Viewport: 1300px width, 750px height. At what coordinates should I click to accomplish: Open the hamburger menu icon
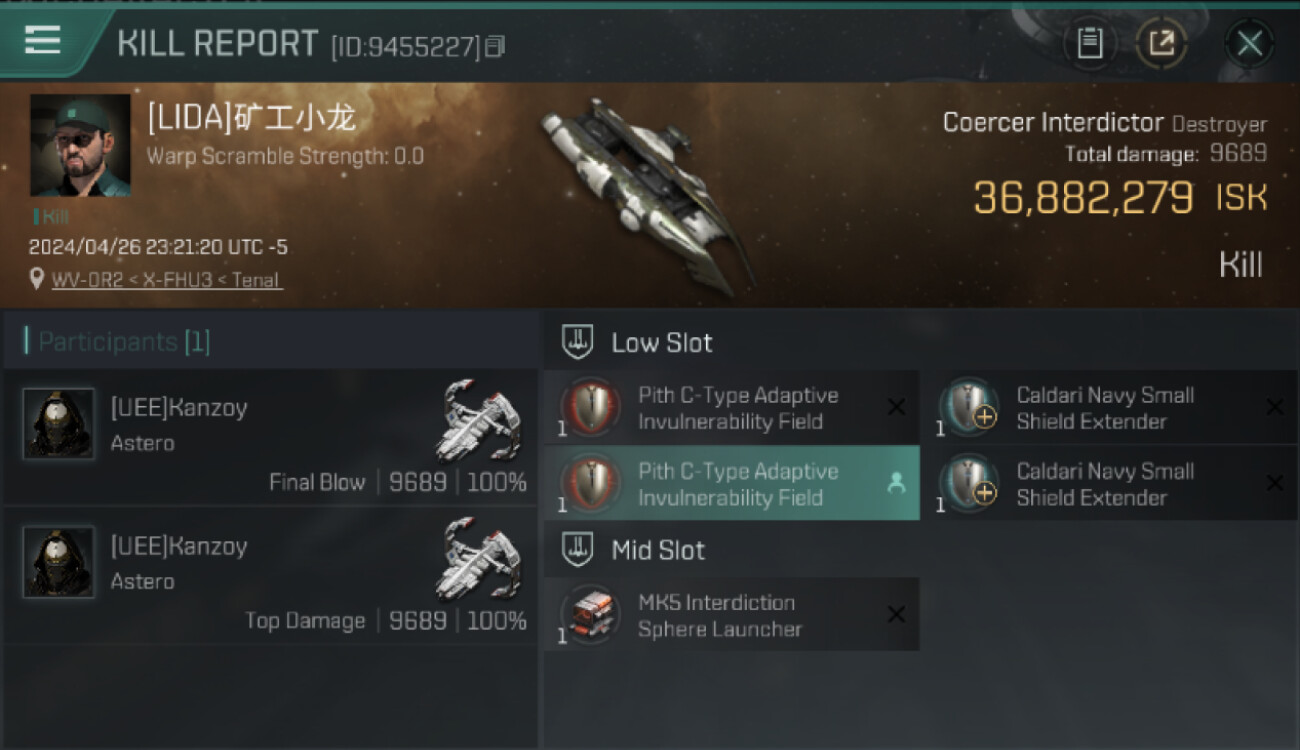[42, 40]
